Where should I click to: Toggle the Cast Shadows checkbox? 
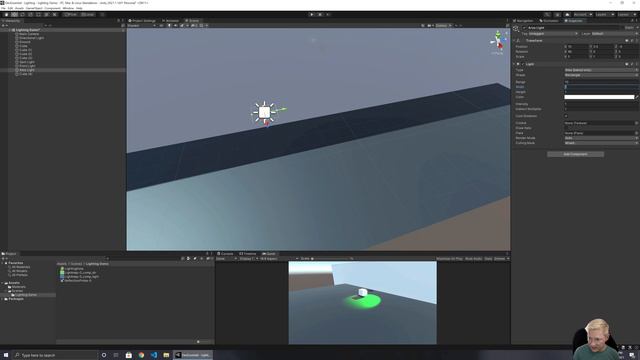pos(566,116)
